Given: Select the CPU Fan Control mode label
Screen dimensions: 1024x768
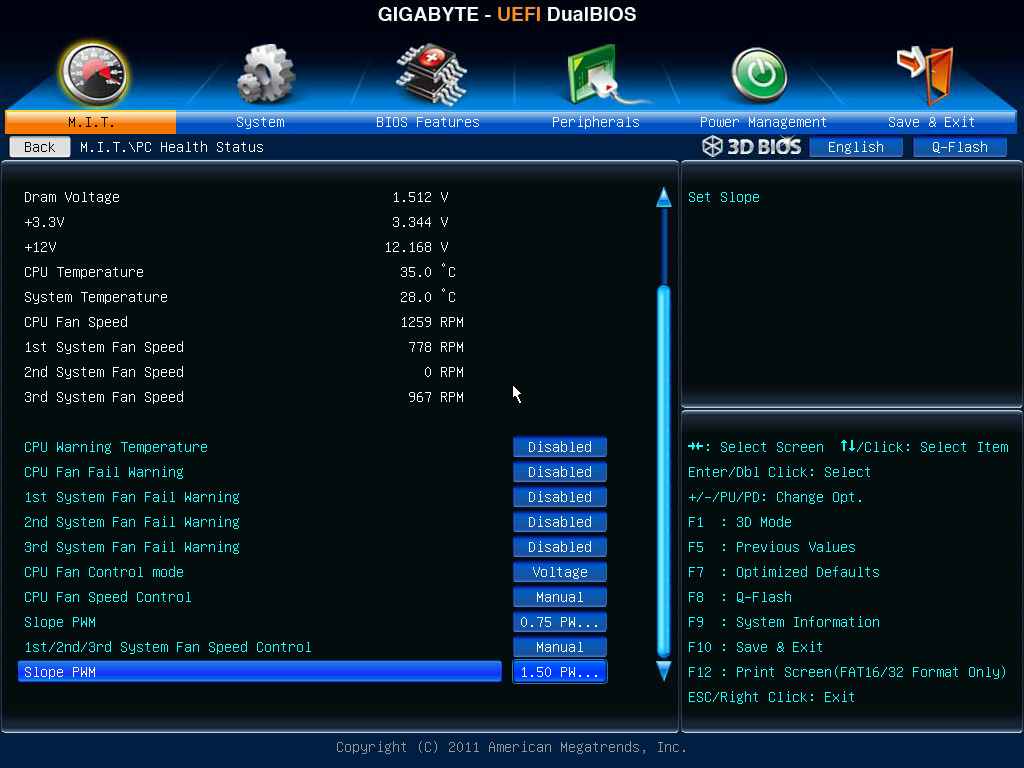Looking at the screenshot, I should click(104, 572).
